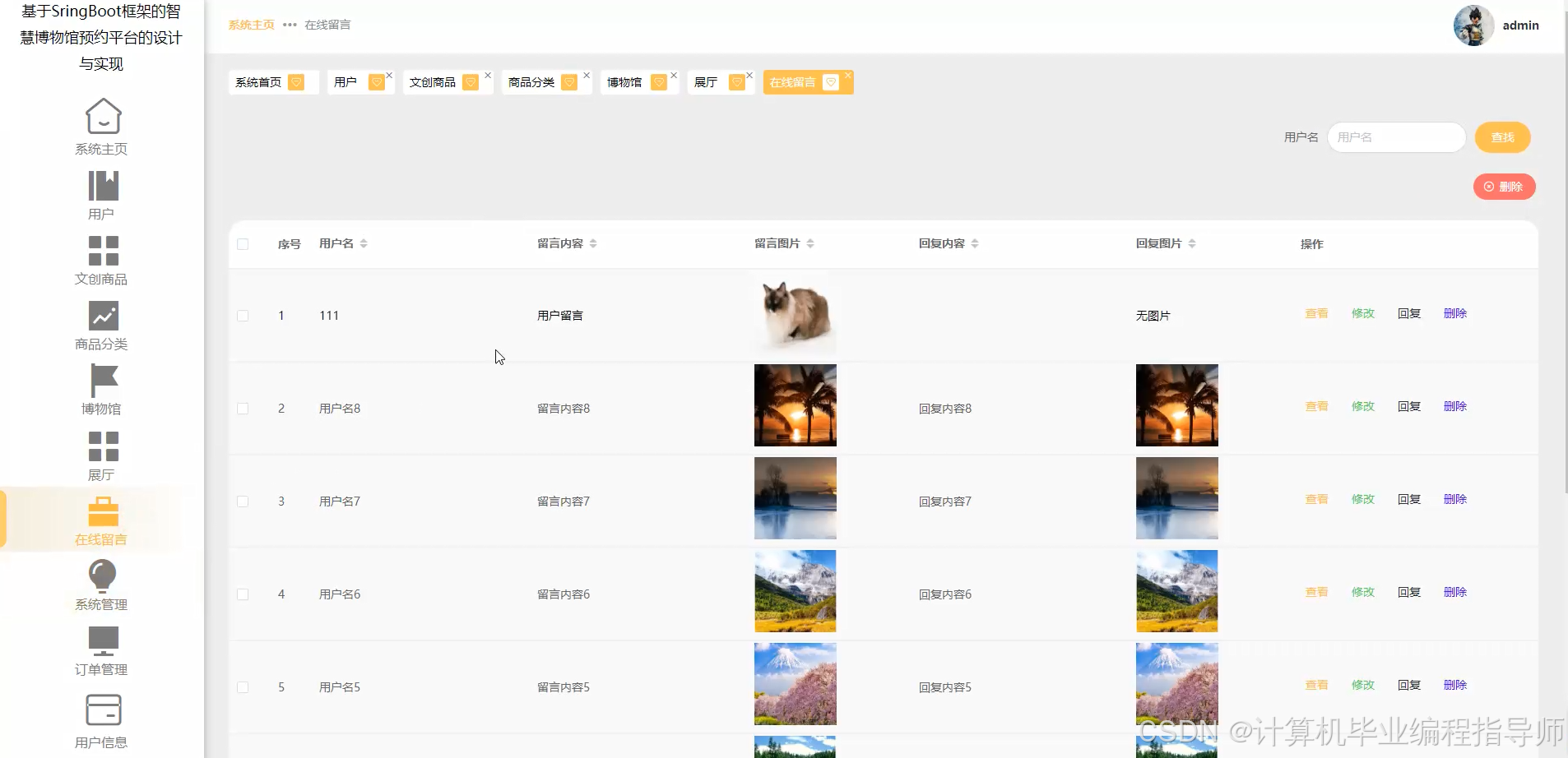Screen dimensions: 1568x758
Task: Click the orange icon on 用户 tab
Action: pyautogui.click(x=377, y=82)
